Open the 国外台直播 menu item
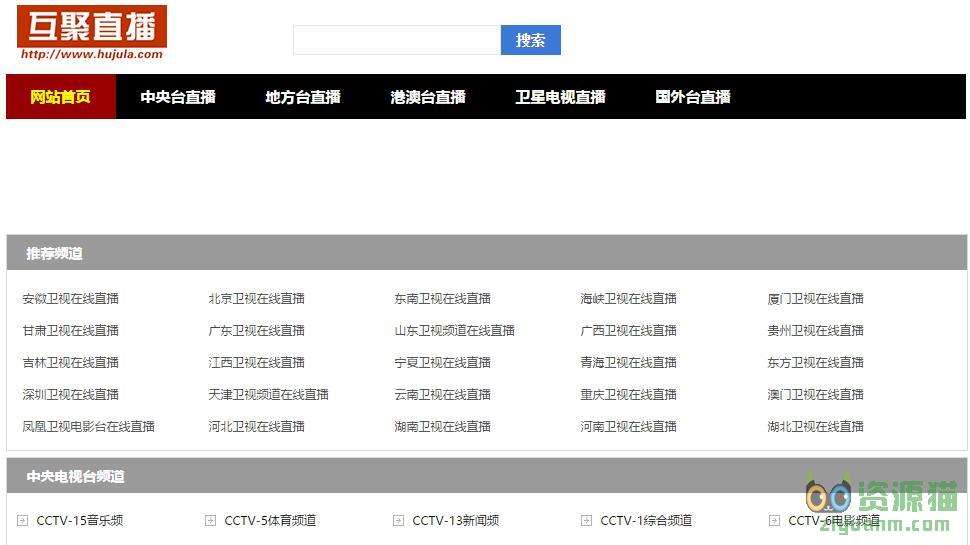The width and height of the screenshot is (970, 545). pyautogui.click(x=693, y=97)
